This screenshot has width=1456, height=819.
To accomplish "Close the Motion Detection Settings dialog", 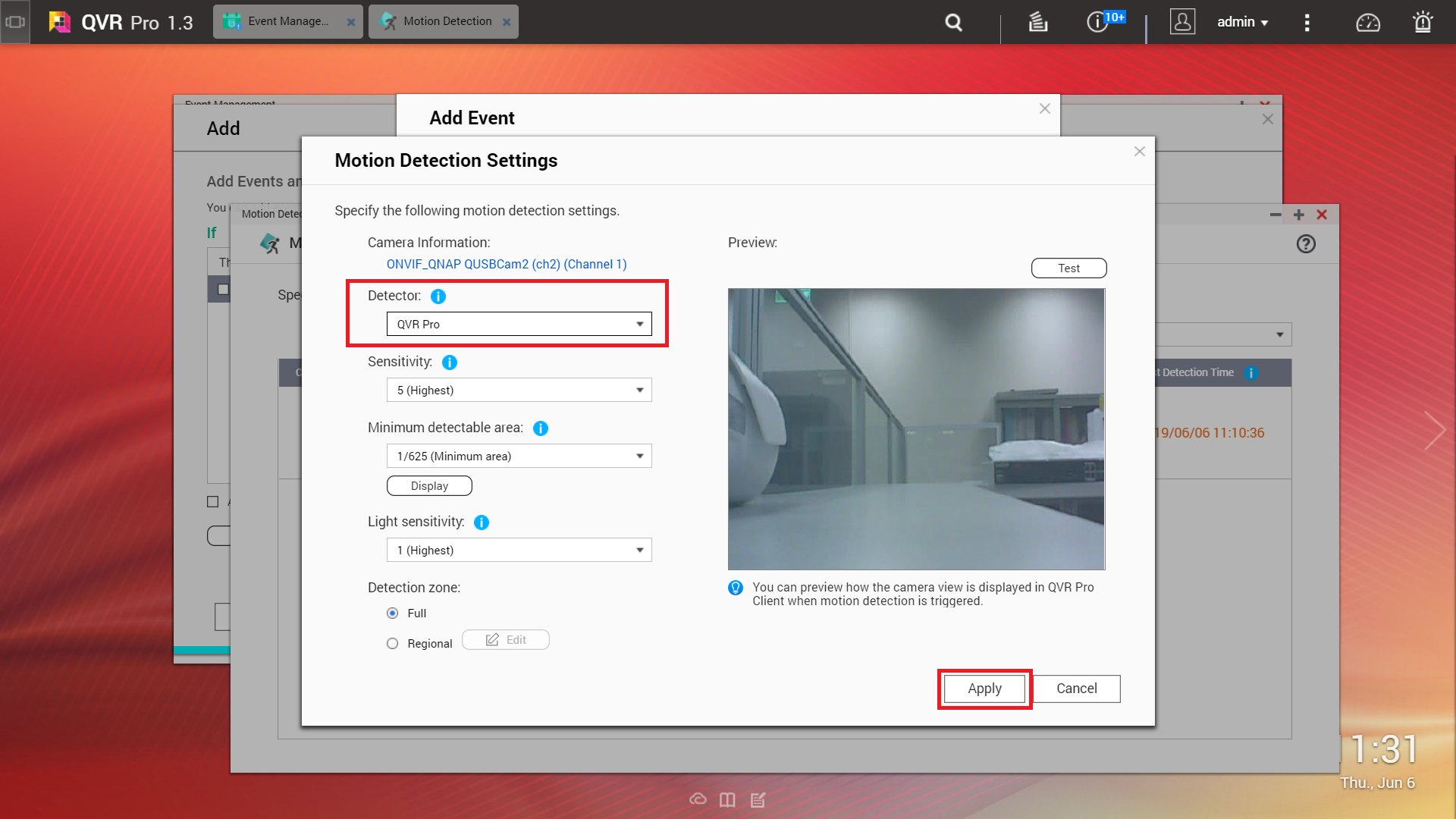I will coord(1139,152).
